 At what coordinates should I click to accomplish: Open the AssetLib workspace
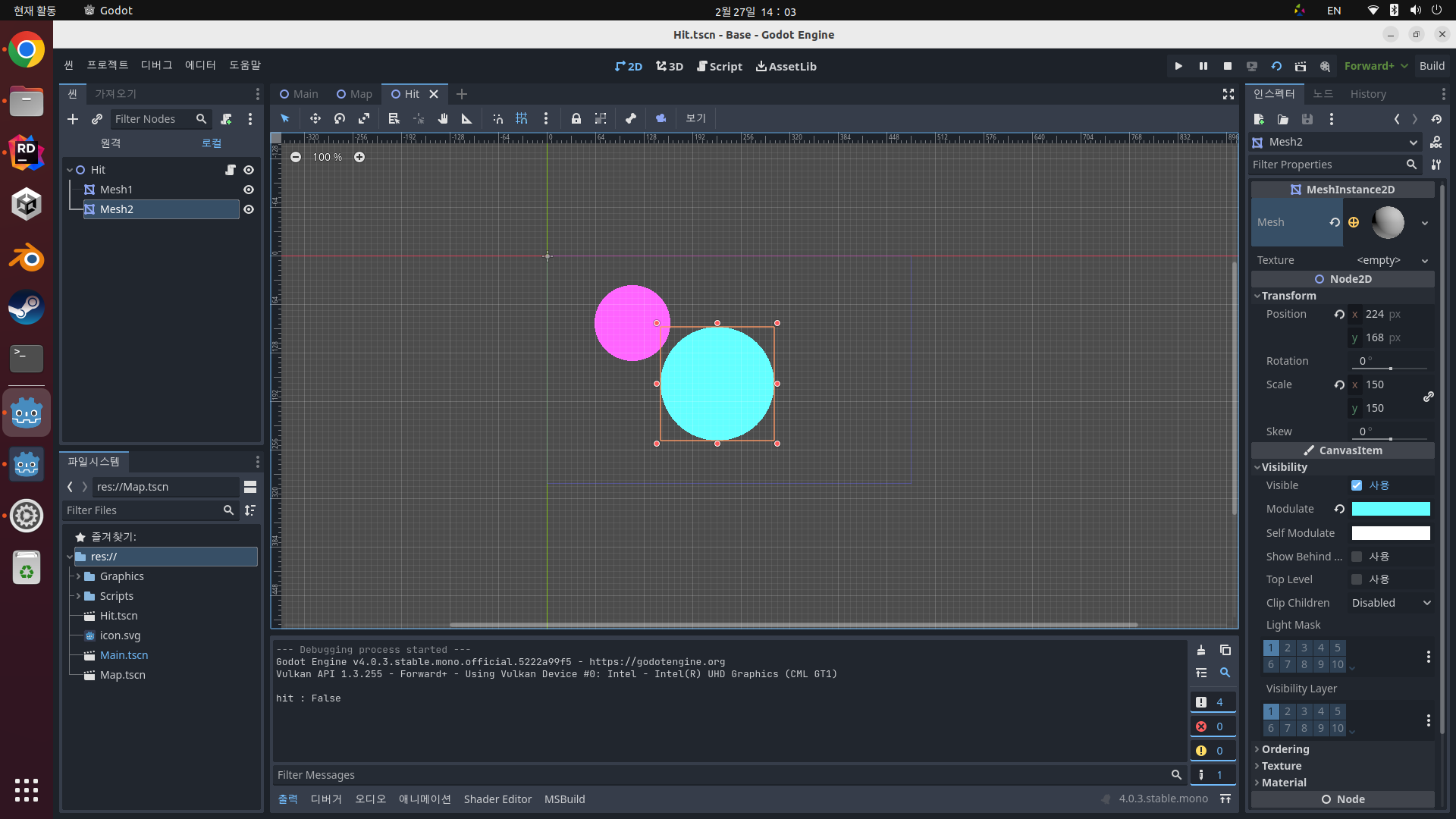[786, 66]
